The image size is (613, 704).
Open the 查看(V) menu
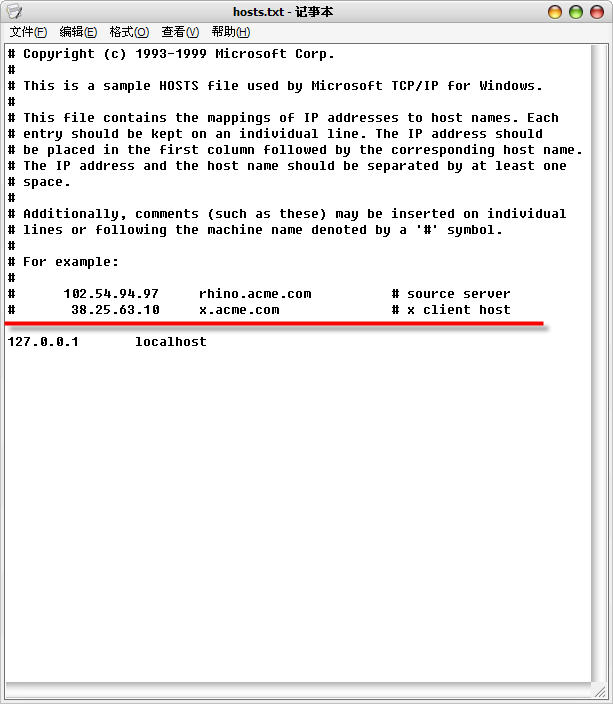pos(180,32)
